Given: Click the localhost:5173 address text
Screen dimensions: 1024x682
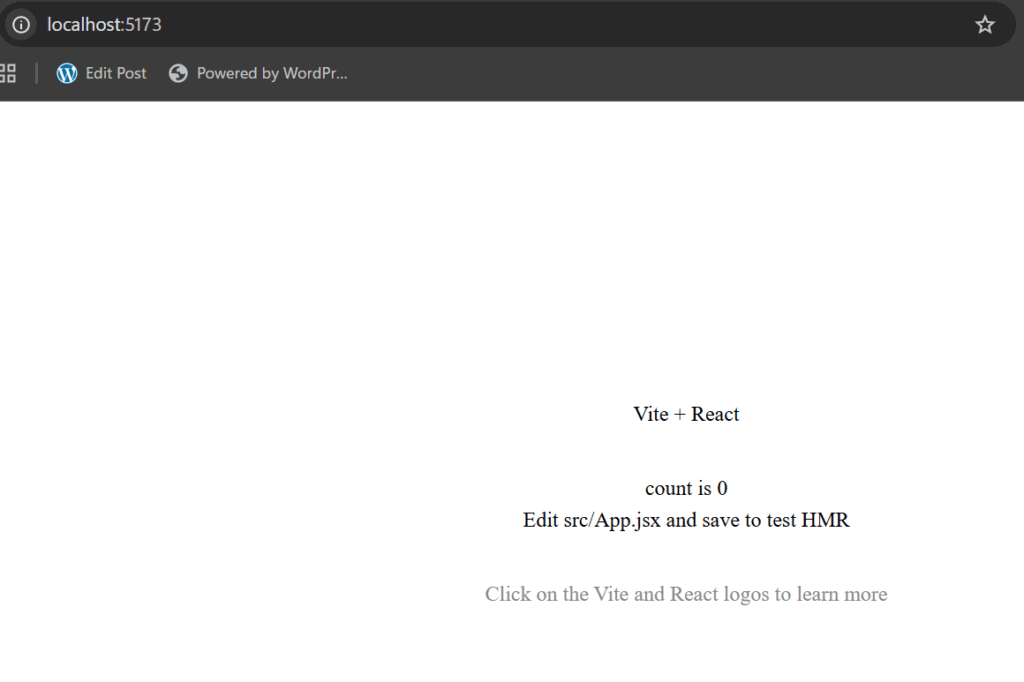Looking at the screenshot, I should [103, 24].
